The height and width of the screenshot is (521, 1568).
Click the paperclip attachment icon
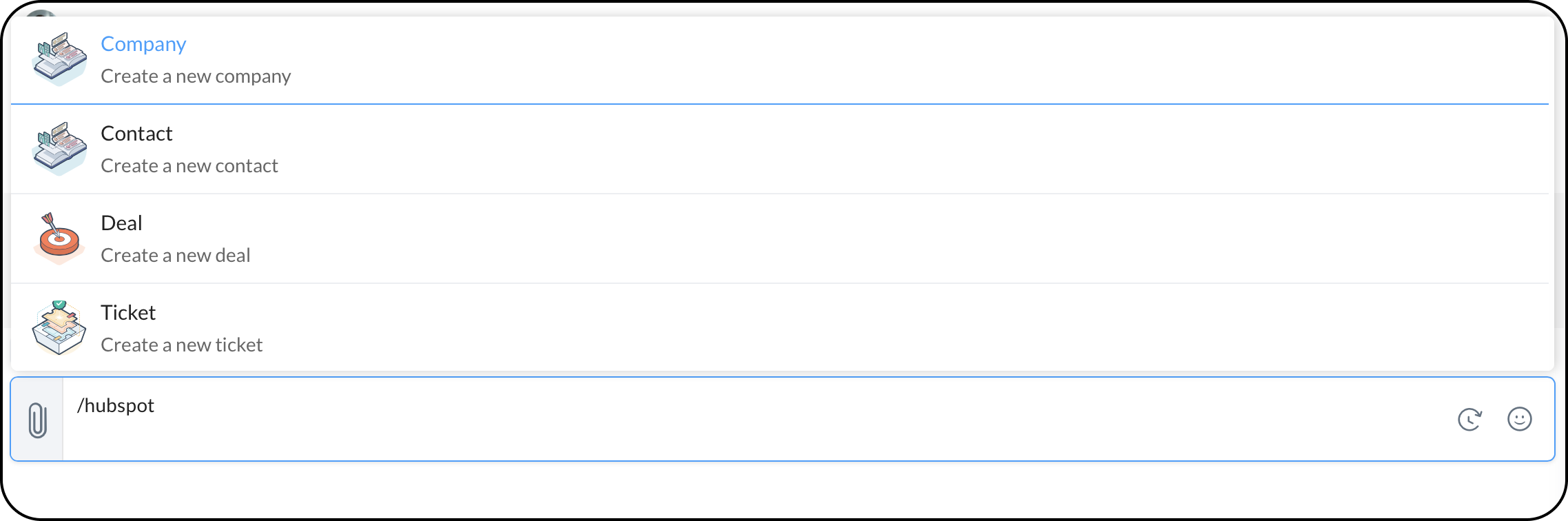point(37,420)
